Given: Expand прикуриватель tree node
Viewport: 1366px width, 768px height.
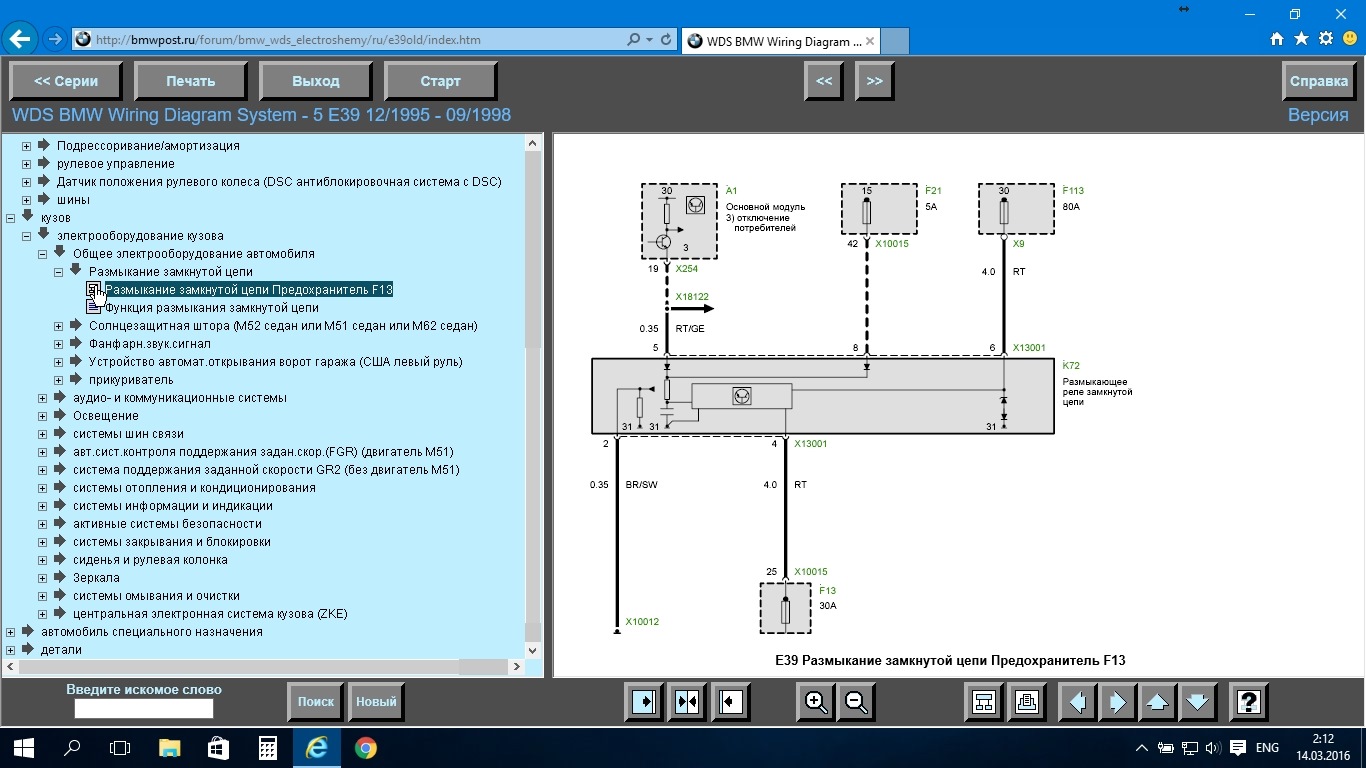Looking at the screenshot, I should 59,380.
